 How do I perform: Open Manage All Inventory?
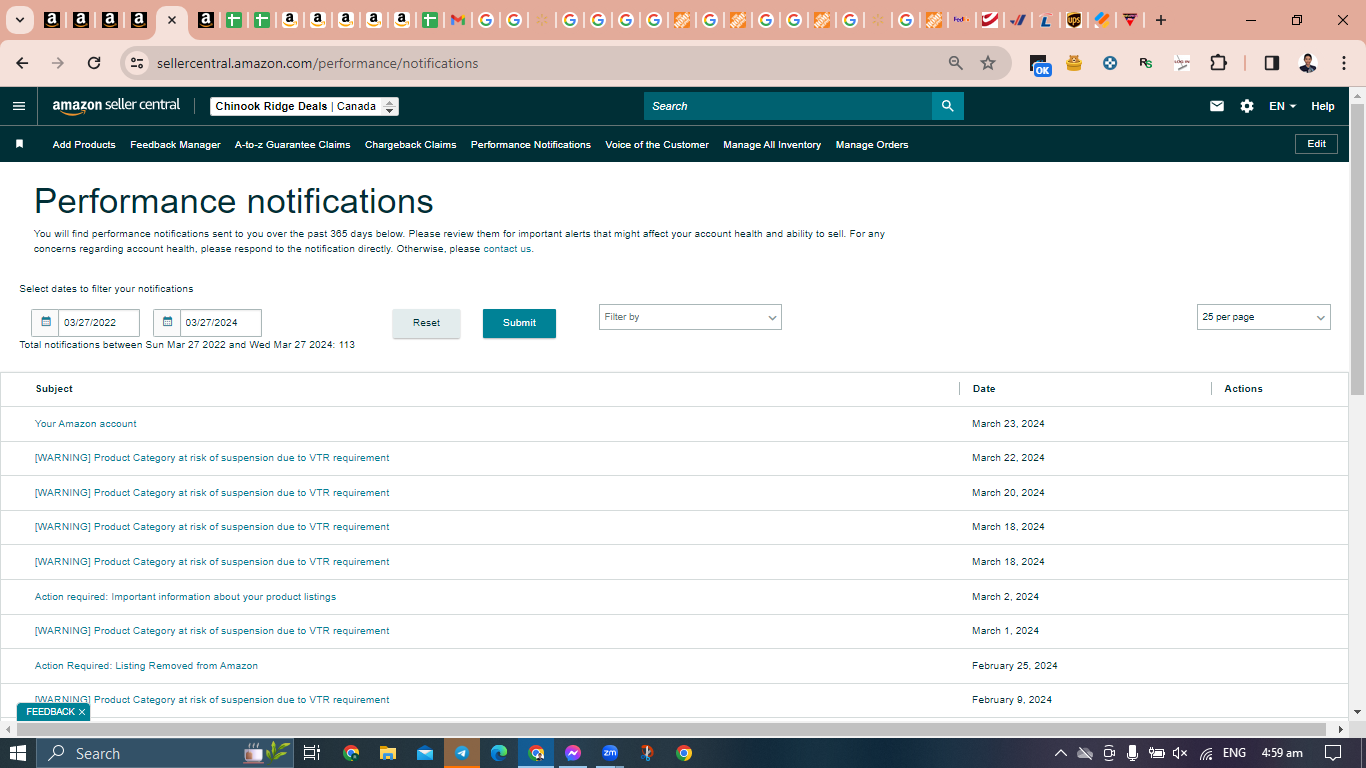tap(772, 145)
